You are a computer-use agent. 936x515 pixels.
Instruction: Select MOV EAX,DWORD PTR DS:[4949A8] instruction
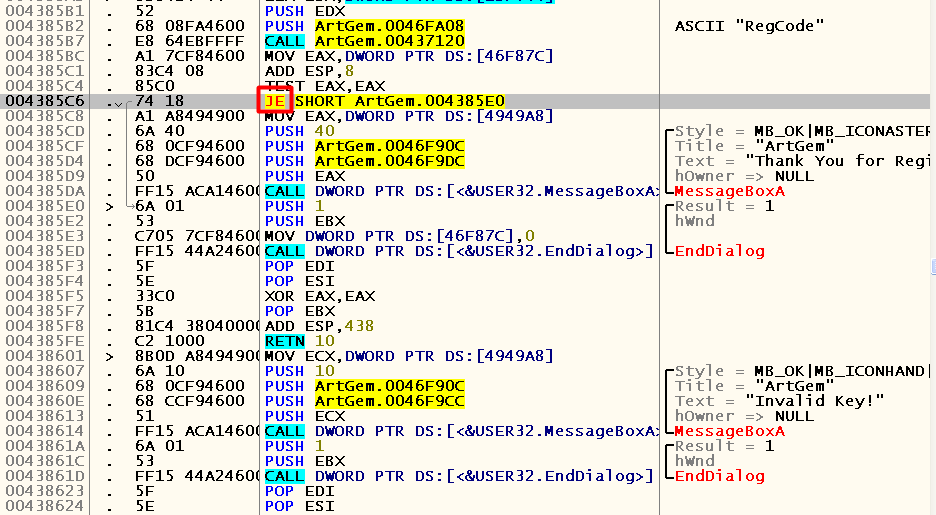[410, 116]
